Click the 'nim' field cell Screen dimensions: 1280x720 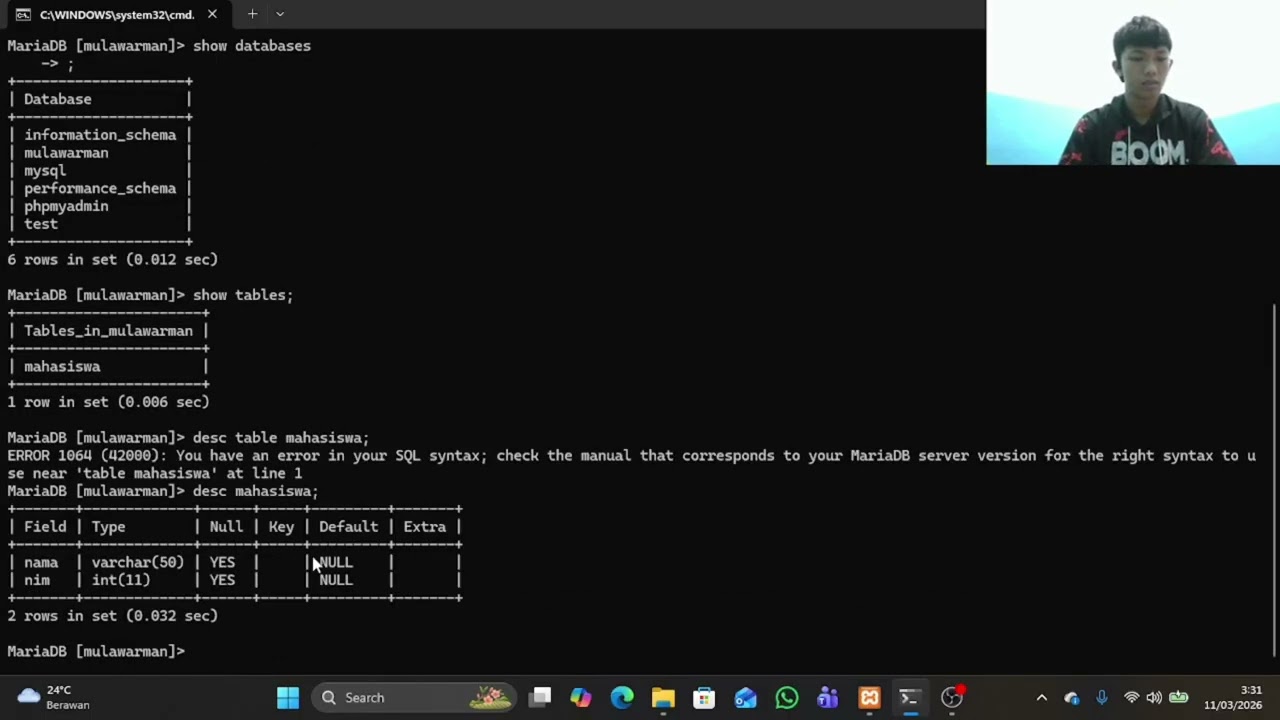point(37,580)
